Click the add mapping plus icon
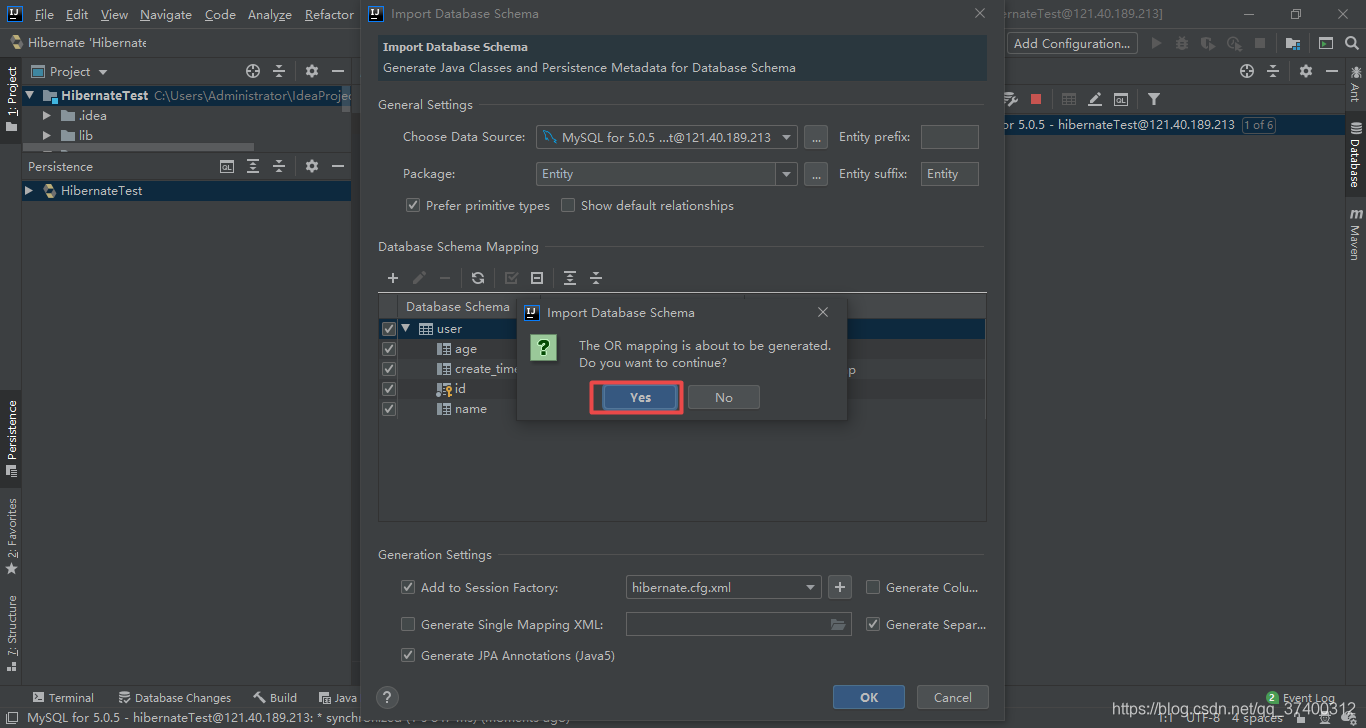1366x728 pixels. 393,278
